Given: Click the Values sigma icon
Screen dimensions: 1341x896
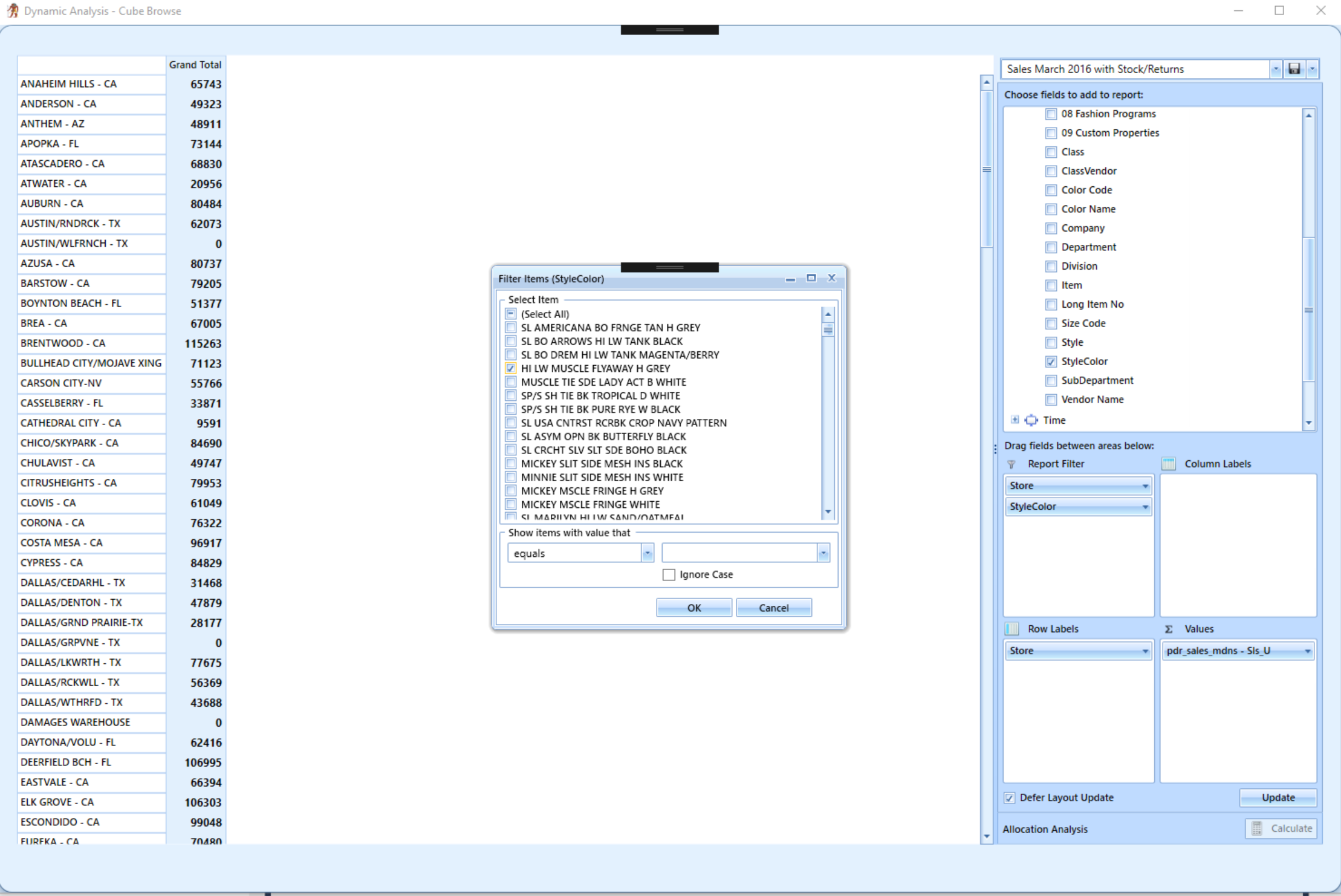Looking at the screenshot, I should tap(1169, 629).
